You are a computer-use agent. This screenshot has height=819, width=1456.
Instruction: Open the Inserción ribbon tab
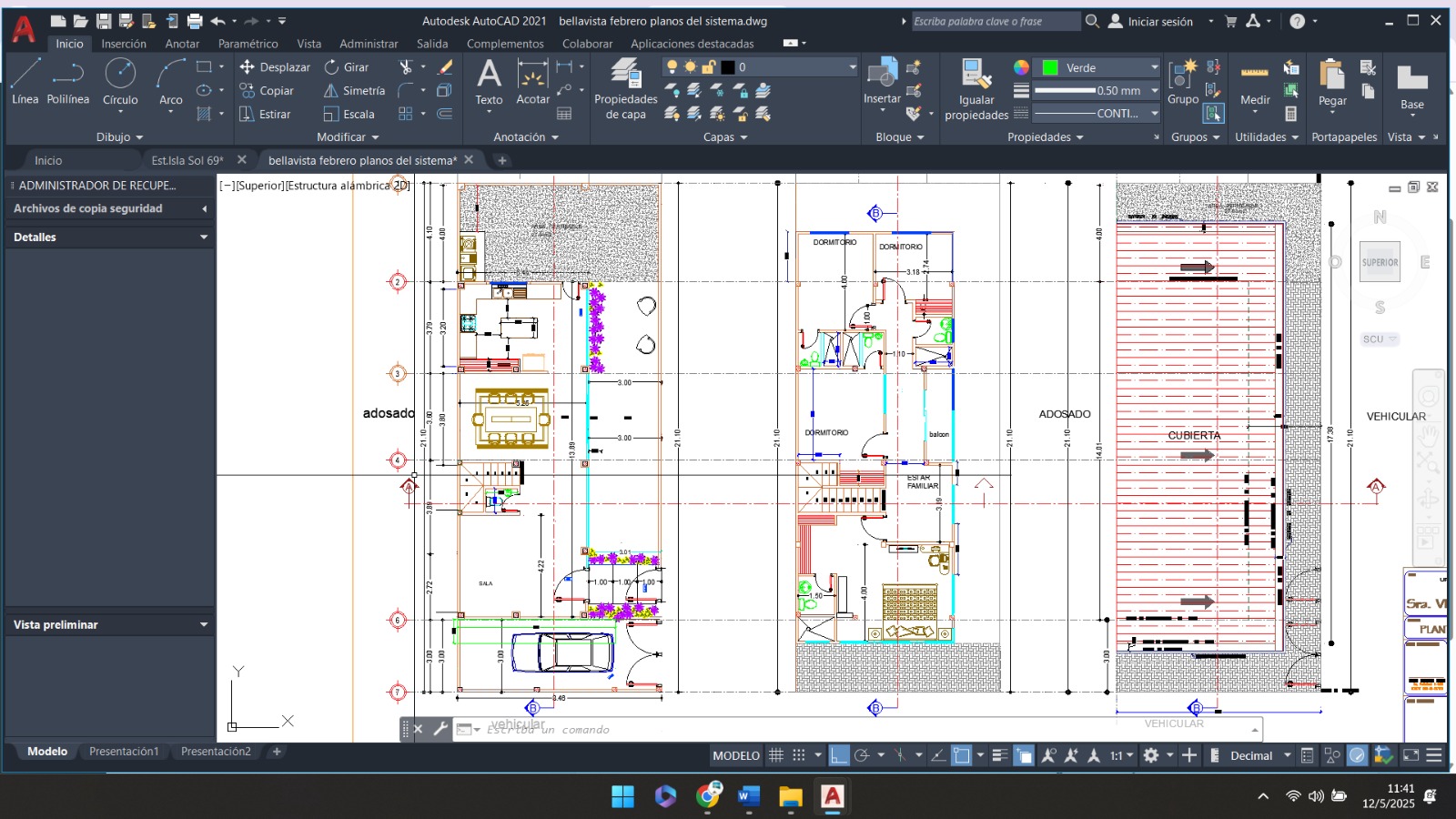click(124, 44)
